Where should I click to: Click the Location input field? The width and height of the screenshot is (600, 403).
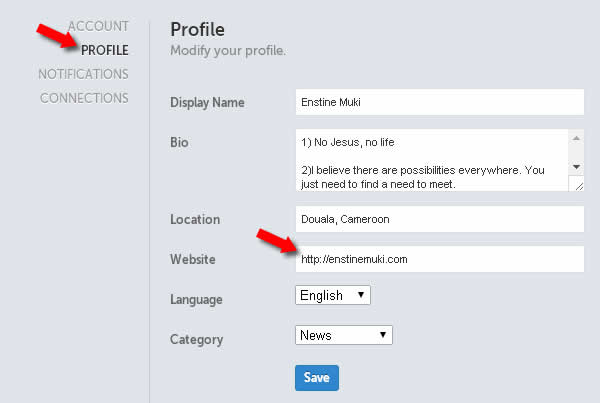click(x=440, y=219)
